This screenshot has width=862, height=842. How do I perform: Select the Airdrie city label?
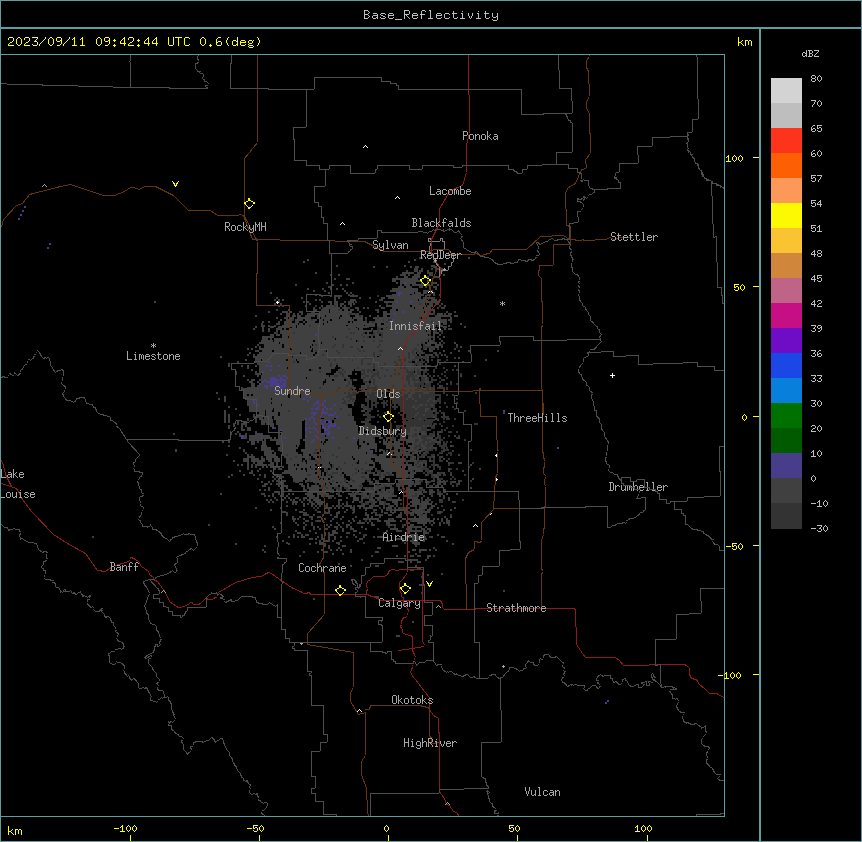pos(404,537)
